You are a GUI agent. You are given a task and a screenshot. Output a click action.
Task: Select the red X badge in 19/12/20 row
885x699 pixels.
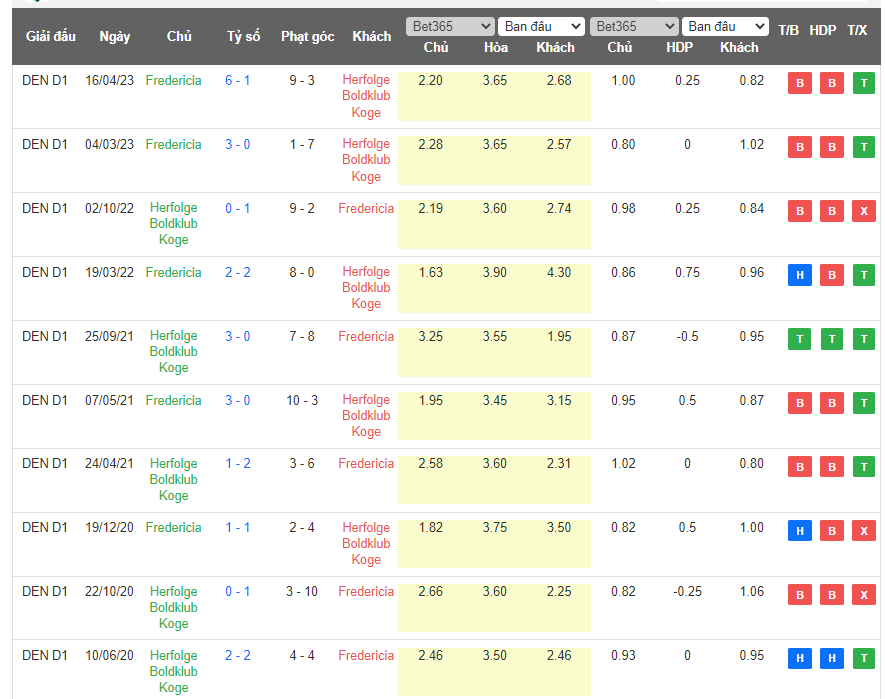pyautogui.click(x=863, y=531)
